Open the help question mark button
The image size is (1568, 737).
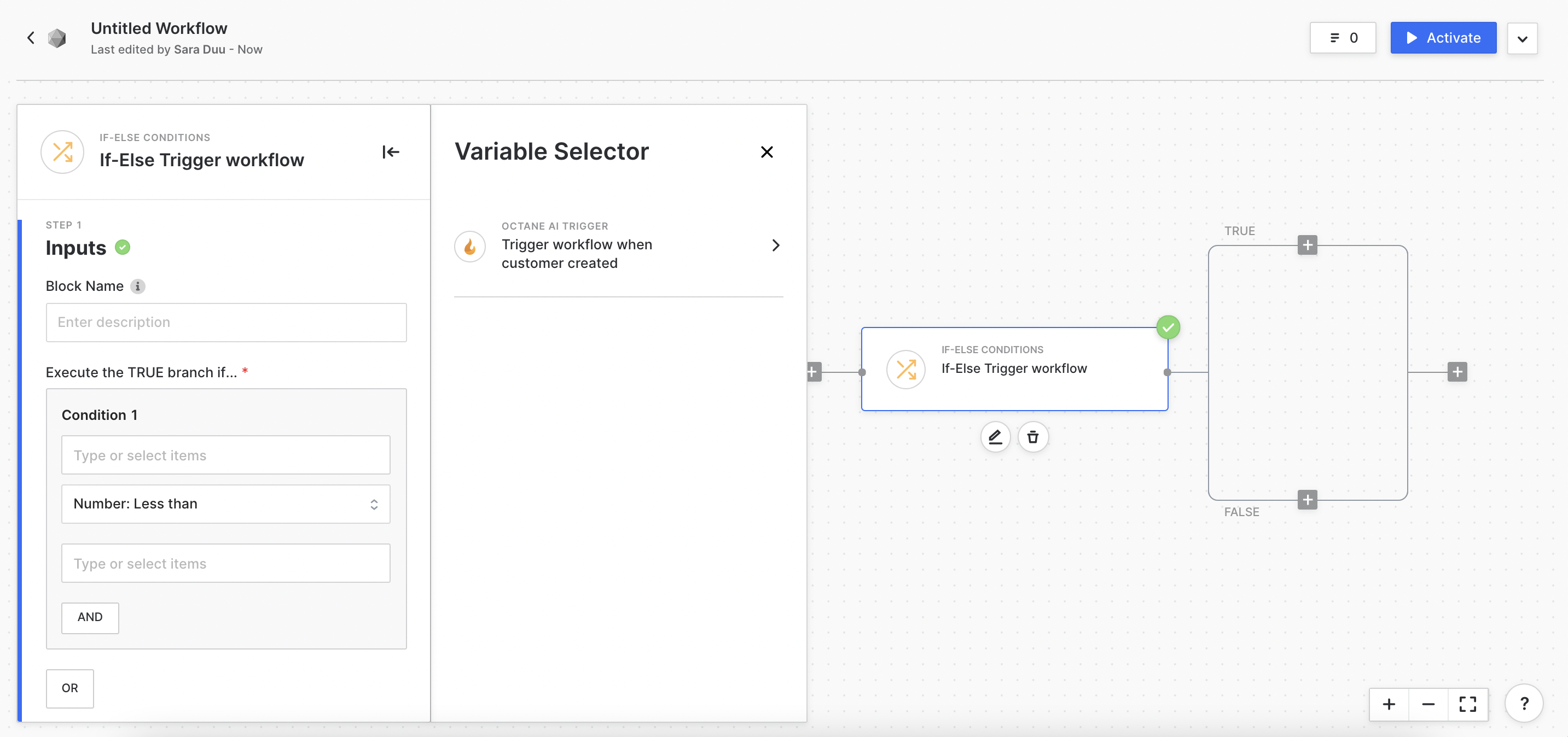[x=1524, y=704]
